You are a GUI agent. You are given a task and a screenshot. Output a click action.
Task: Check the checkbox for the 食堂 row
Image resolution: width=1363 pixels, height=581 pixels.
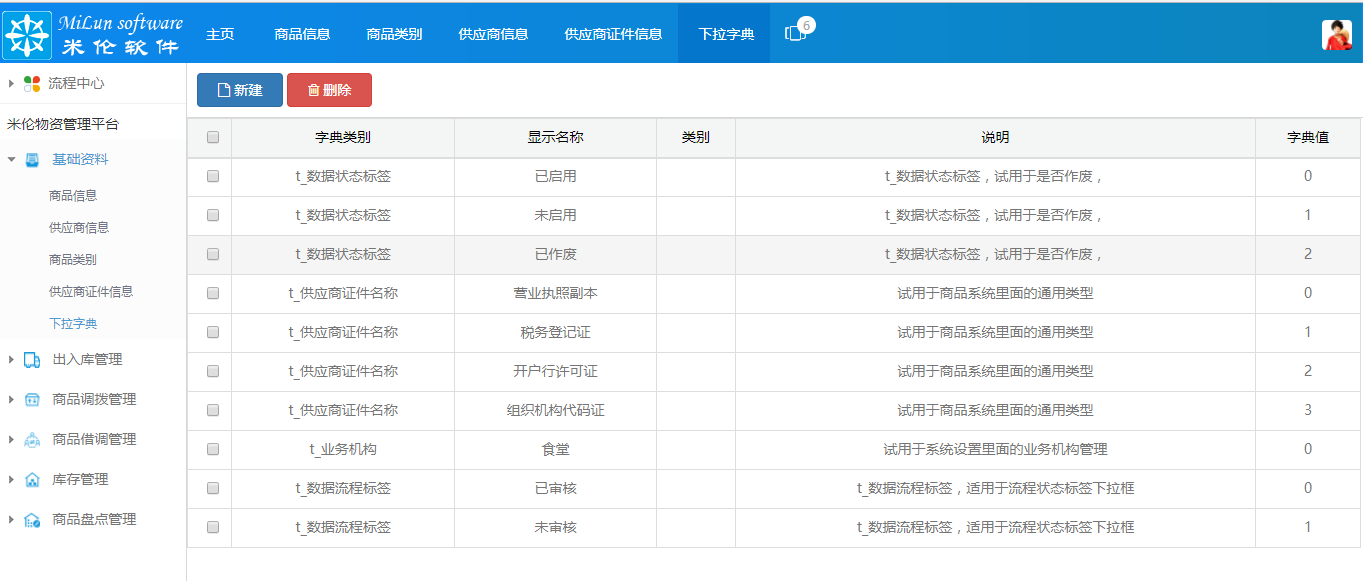[212, 449]
